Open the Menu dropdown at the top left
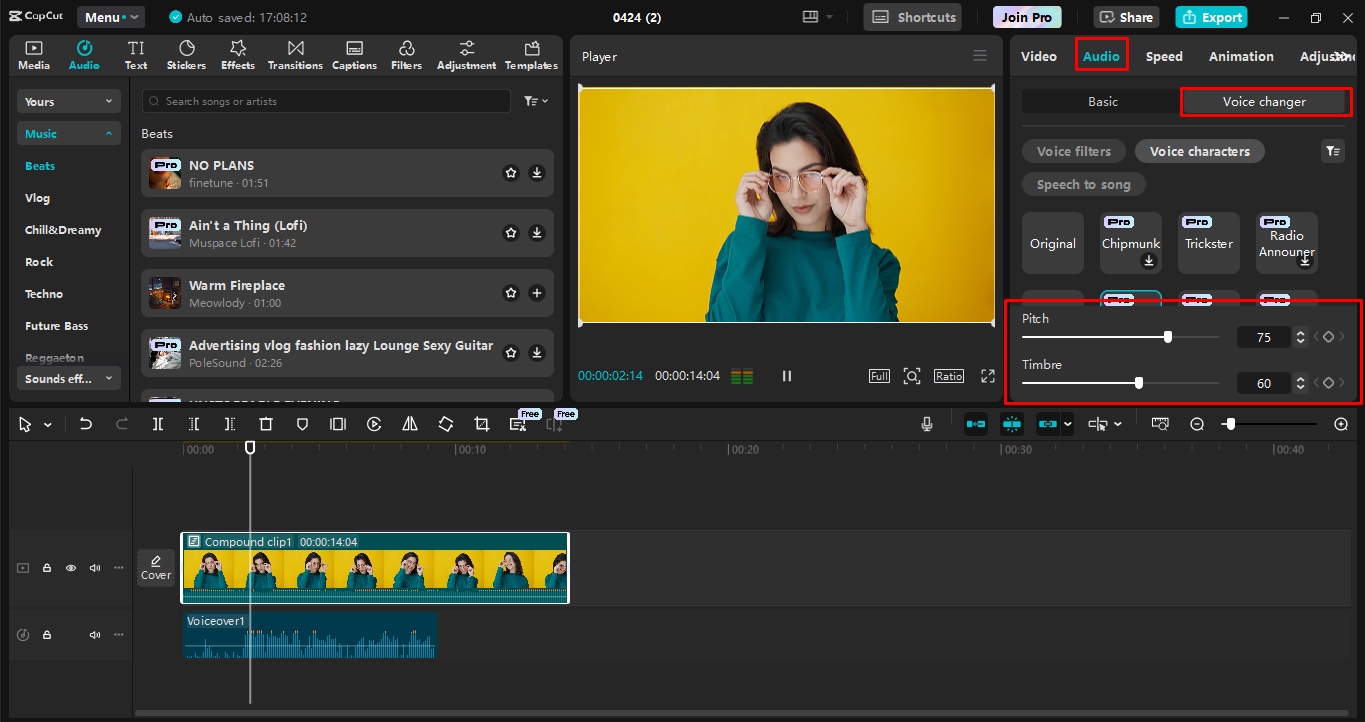The height and width of the screenshot is (722, 1365). tap(110, 16)
